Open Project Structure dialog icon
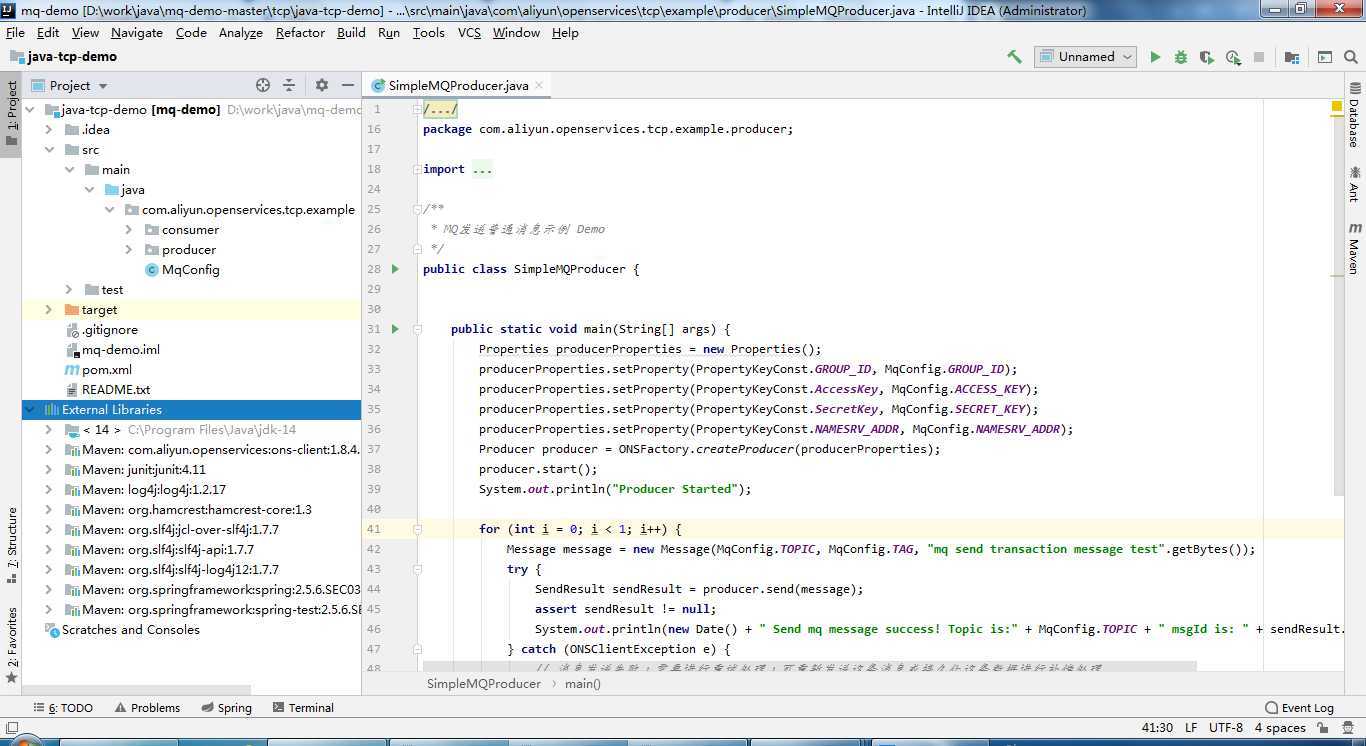 coord(1292,57)
